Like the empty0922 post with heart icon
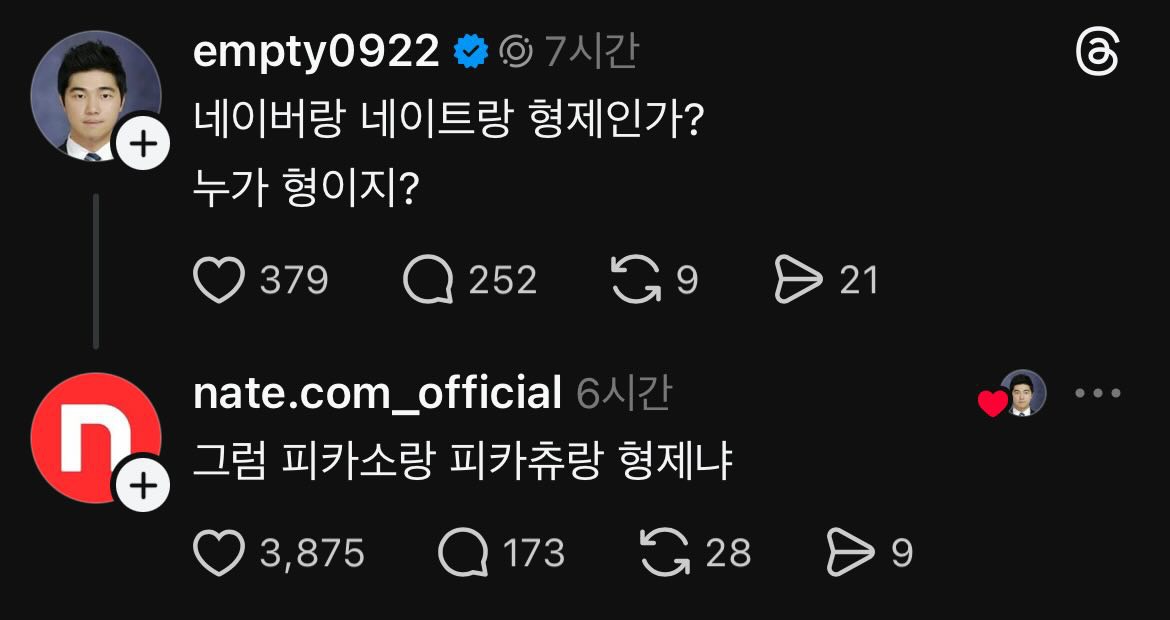Image resolution: width=1170 pixels, height=620 pixels. click(x=219, y=281)
